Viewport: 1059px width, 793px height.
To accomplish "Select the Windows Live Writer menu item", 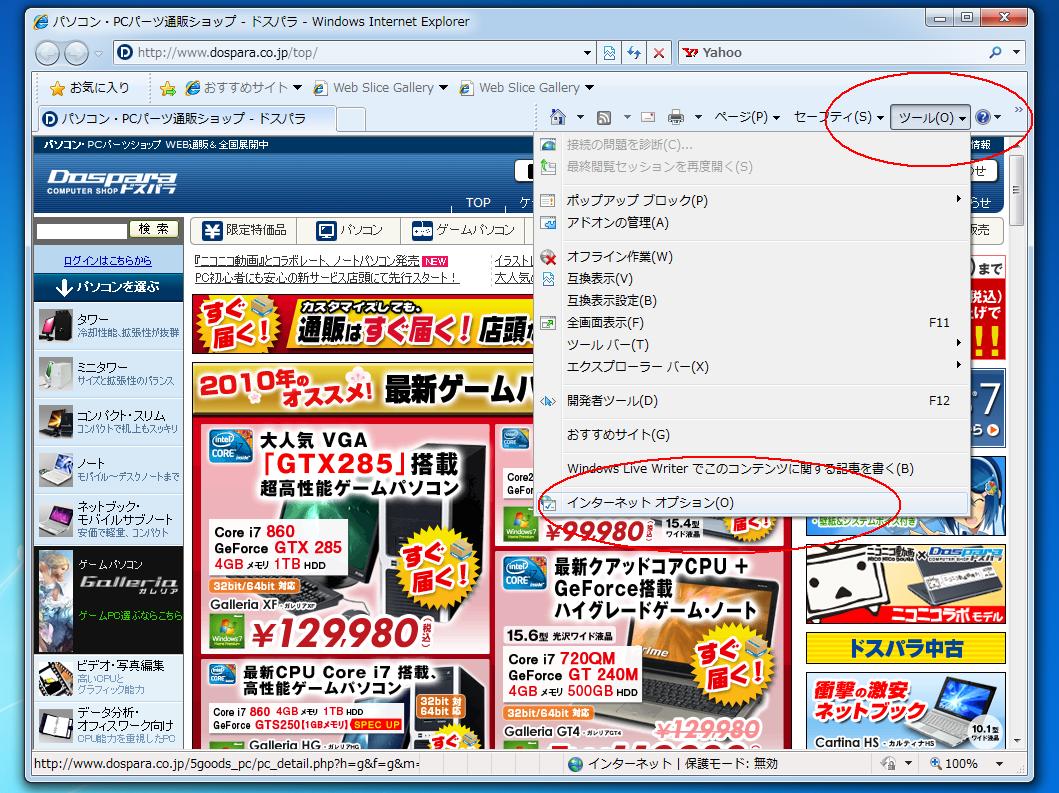I will point(752,469).
